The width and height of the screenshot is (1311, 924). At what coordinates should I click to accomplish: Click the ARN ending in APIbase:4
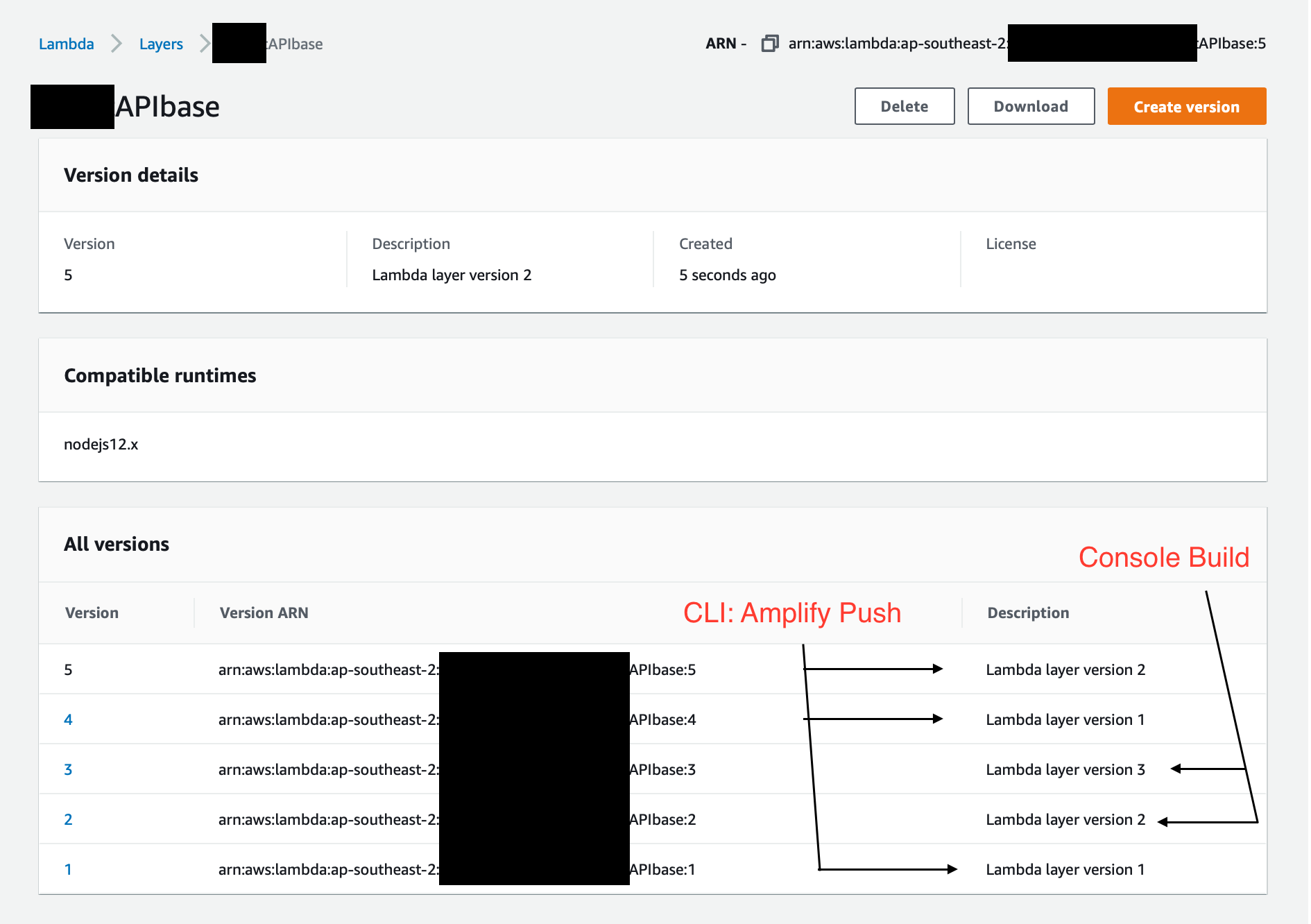click(x=457, y=719)
